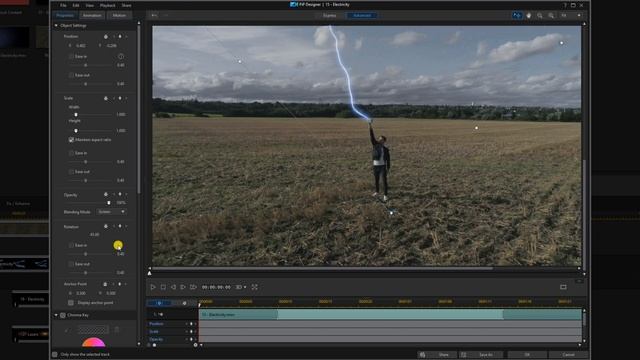Collapse the Chroma Key section

(x=56, y=315)
